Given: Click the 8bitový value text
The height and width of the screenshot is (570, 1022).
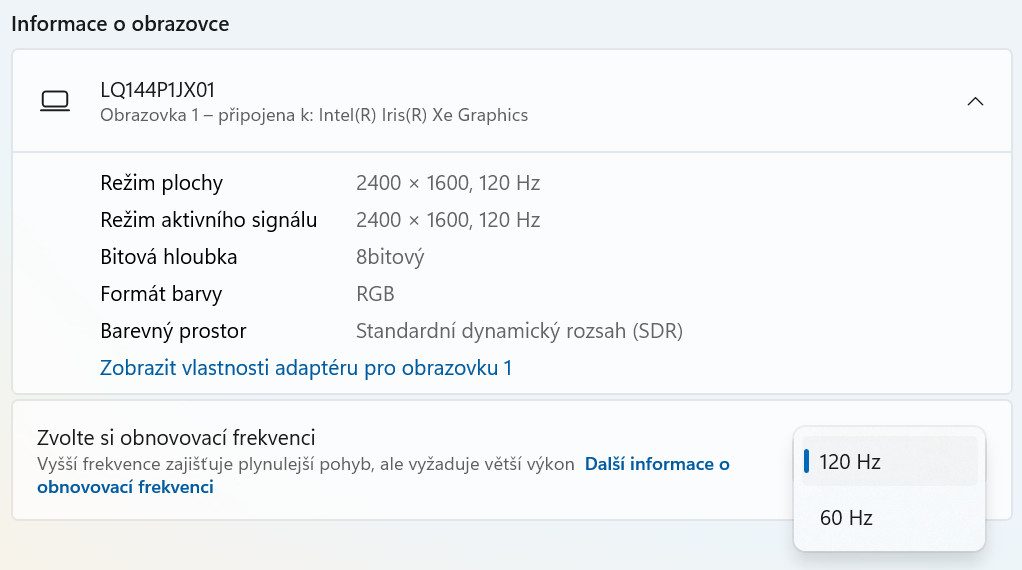Looking at the screenshot, I should 390,257.
